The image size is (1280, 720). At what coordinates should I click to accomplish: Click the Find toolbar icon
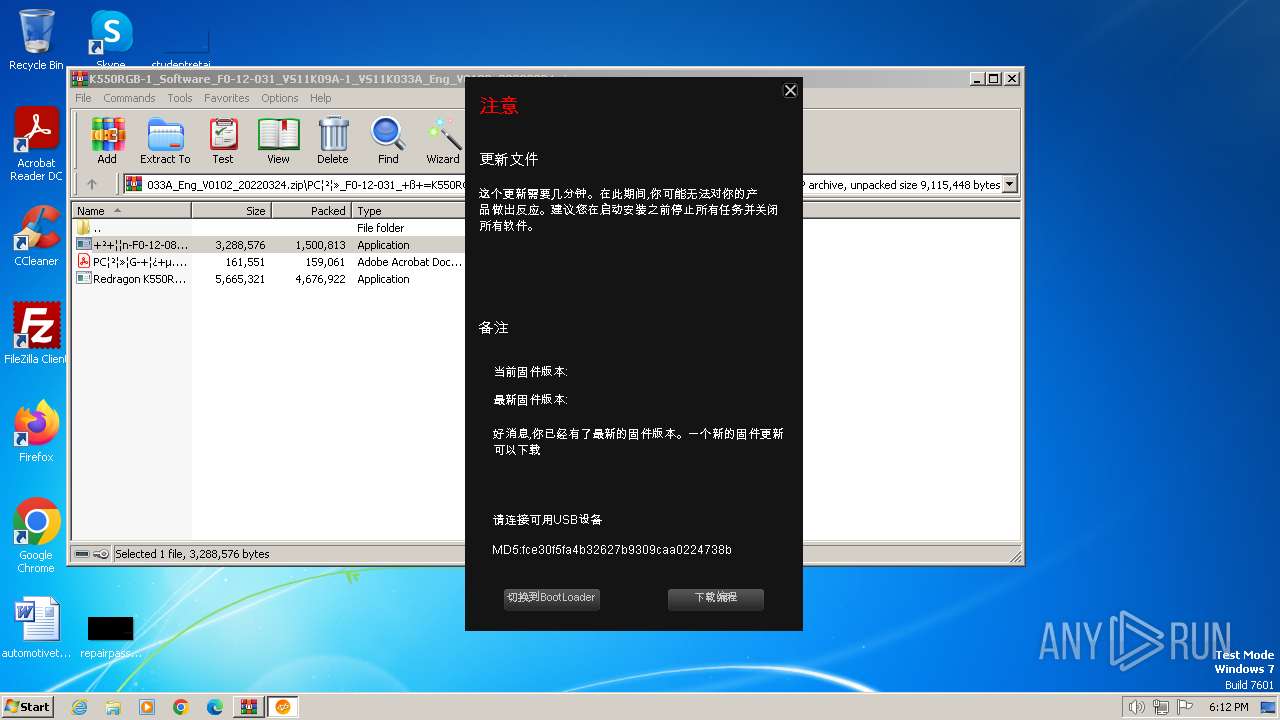(x=388, y=141)
